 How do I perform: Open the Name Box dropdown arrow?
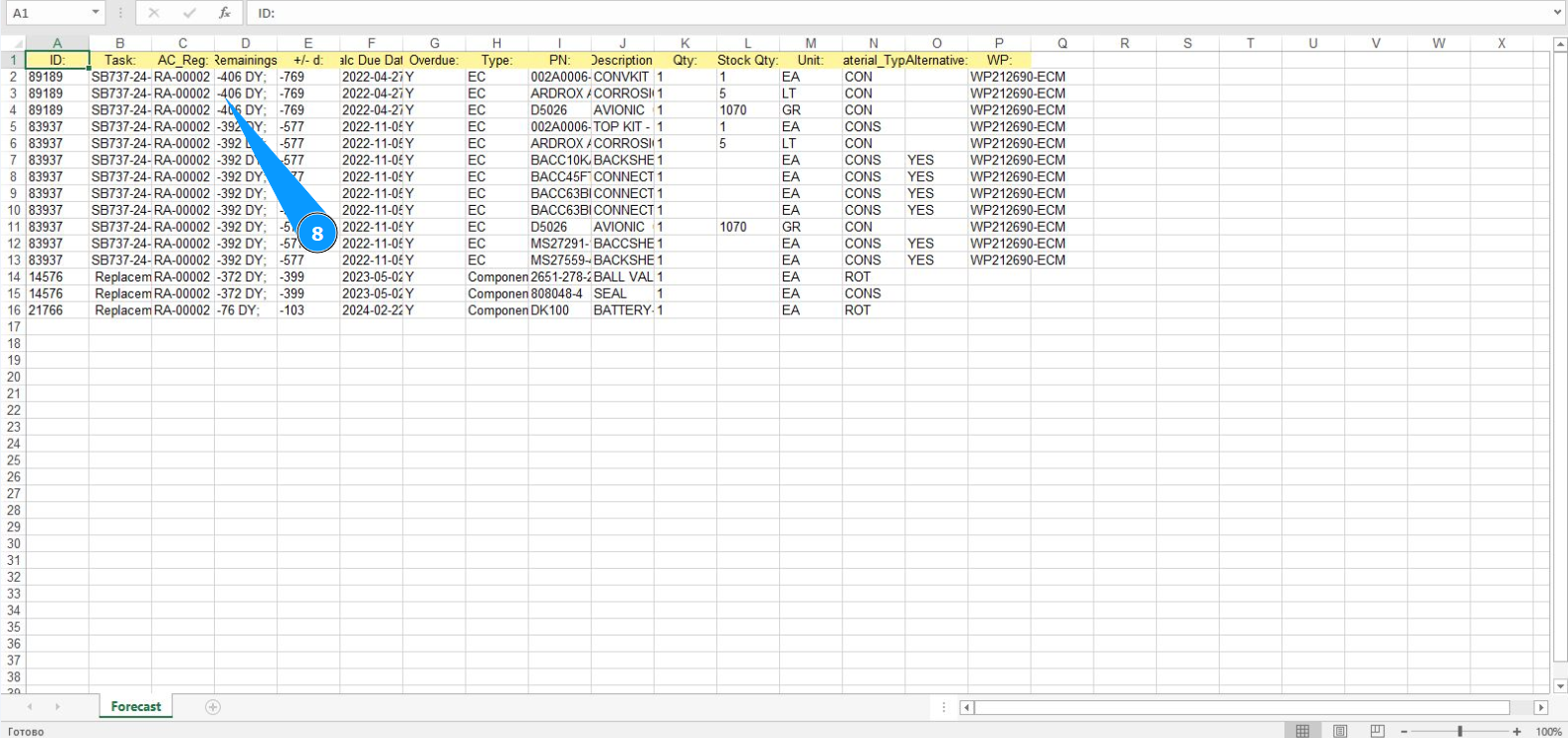click(96, 13)
